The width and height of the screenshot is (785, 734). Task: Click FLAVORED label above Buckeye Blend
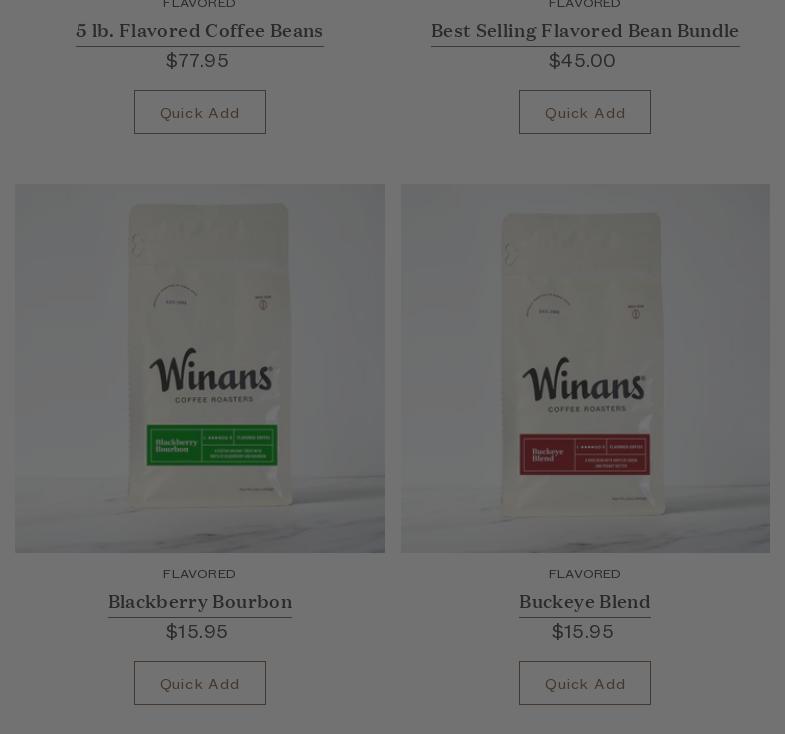[x=585, y=574]
